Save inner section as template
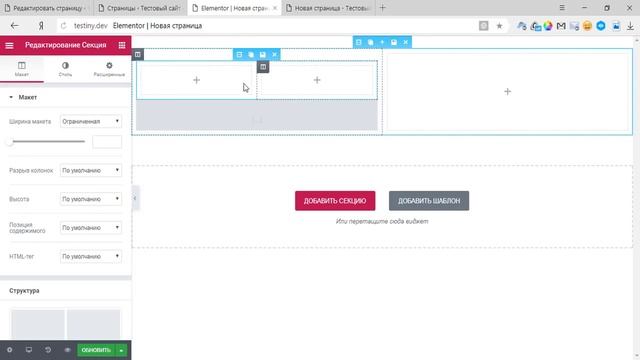 263,54
